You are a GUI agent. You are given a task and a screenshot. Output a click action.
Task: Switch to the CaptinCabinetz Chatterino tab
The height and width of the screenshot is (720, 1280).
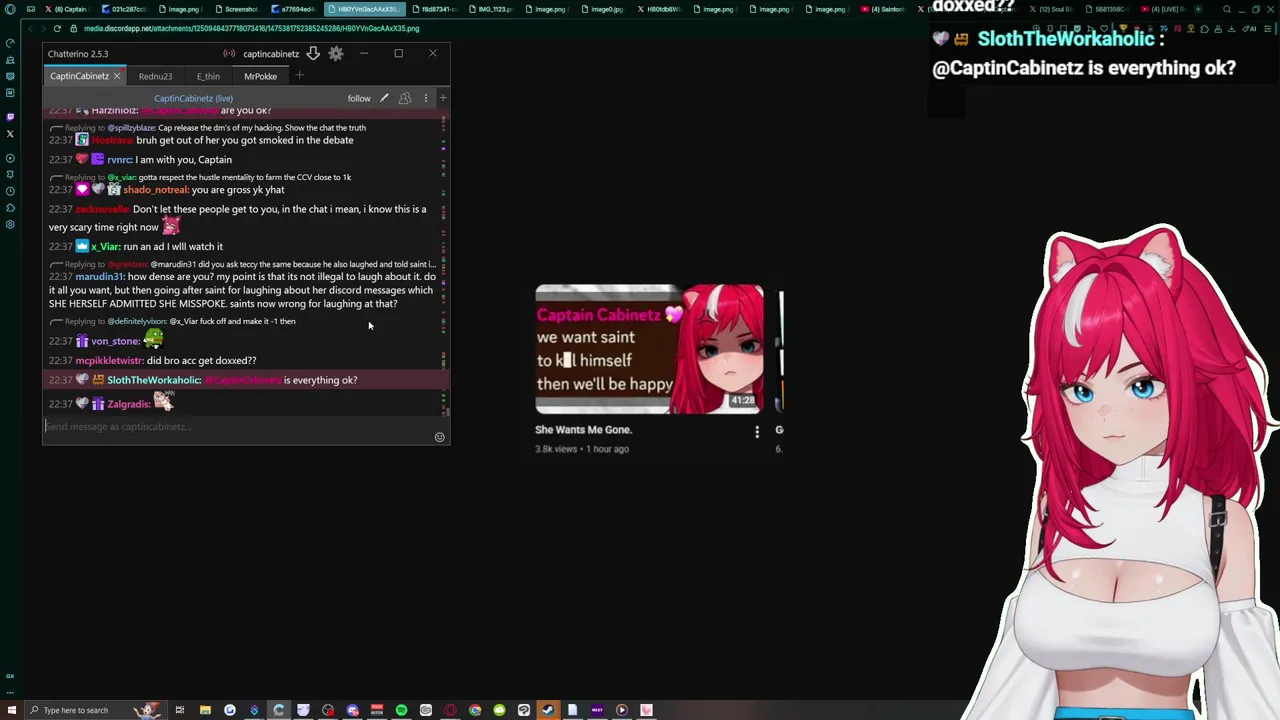point(79,76)
